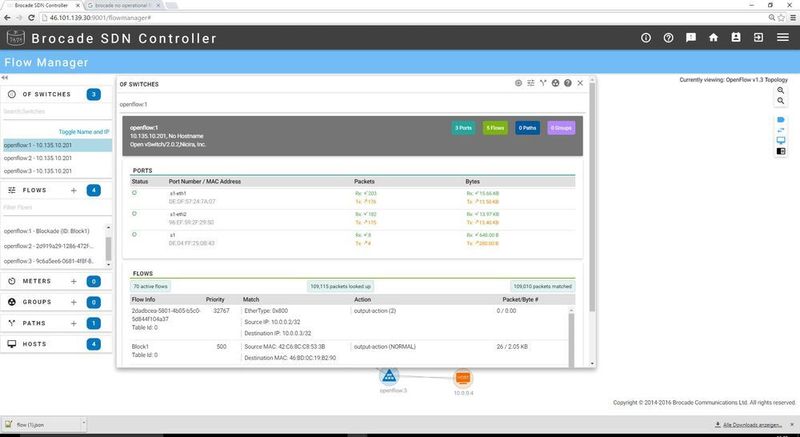This screenshot has height=437, width=800.
Task: Expand the Meters sidebar section
Action: coord(37,281)
